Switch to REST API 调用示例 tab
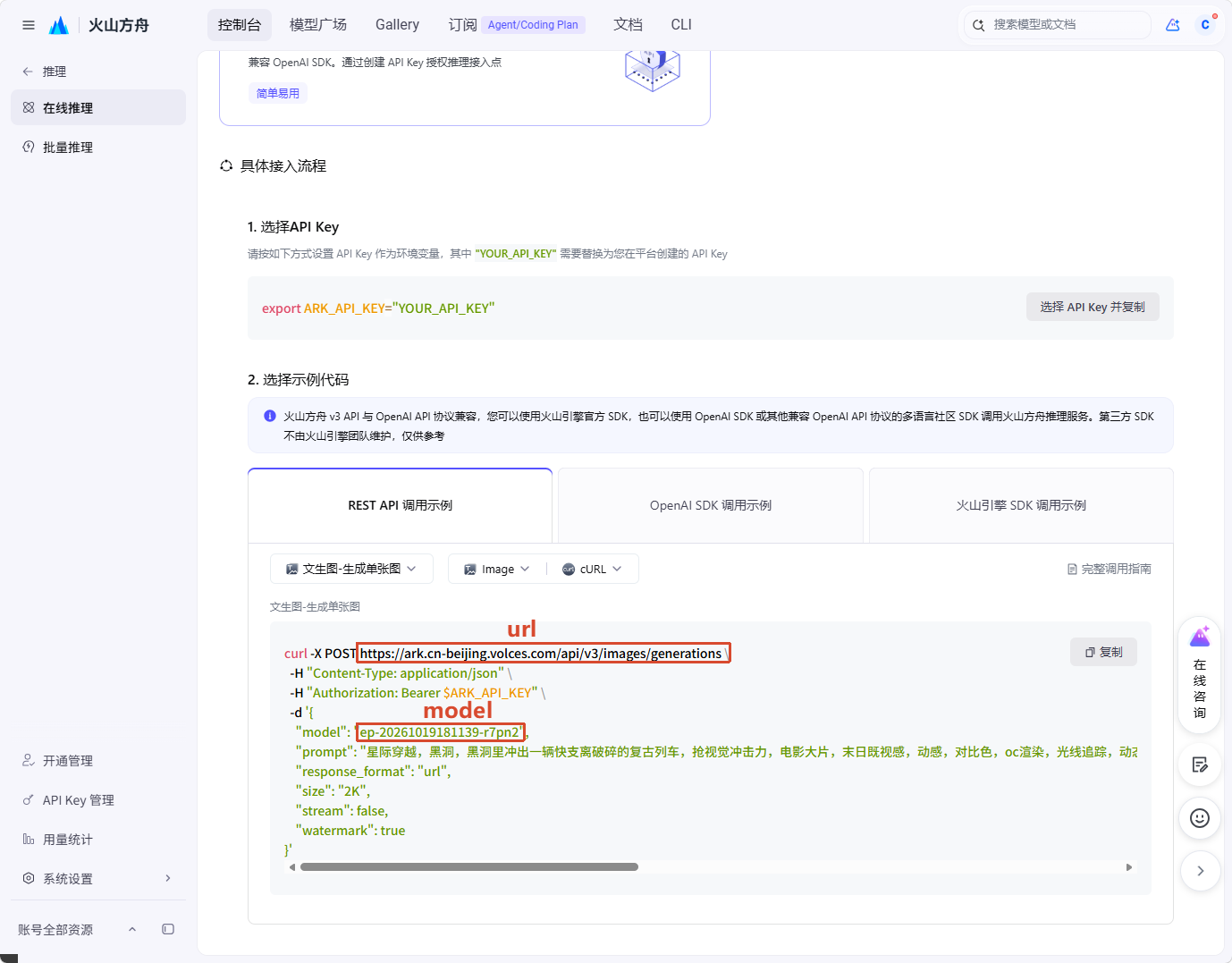Screen dimensions: 1232x963 (400, 505)
